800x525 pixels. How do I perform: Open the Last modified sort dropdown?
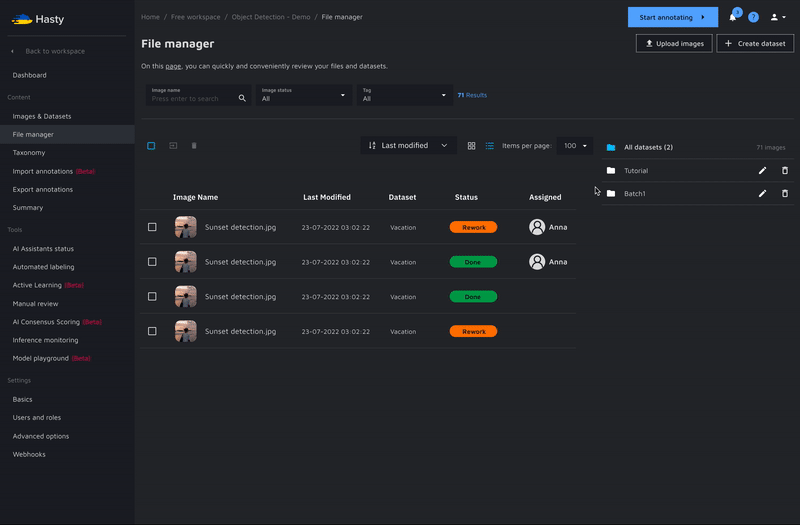point(408,145)
